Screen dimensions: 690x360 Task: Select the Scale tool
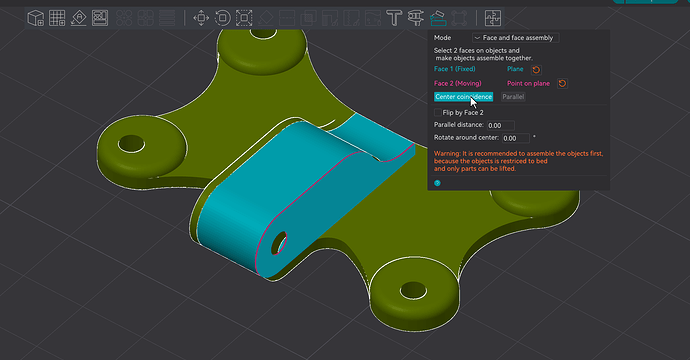(244, 18)
